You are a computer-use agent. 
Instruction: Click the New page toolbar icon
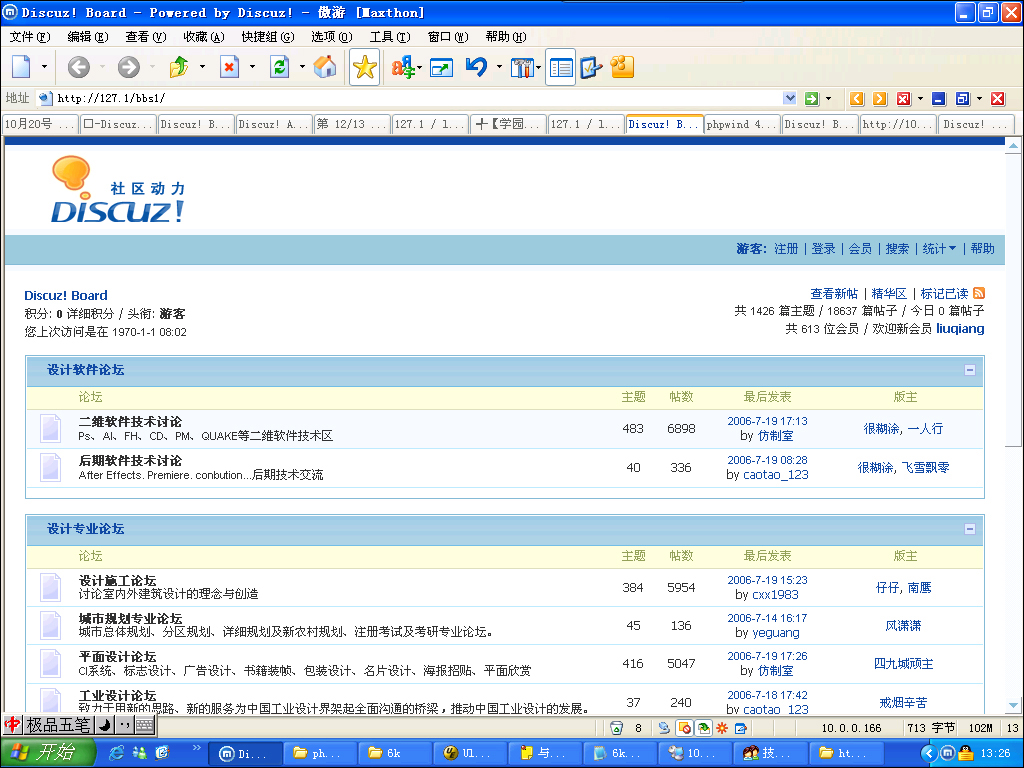click(x=22, y=67)
